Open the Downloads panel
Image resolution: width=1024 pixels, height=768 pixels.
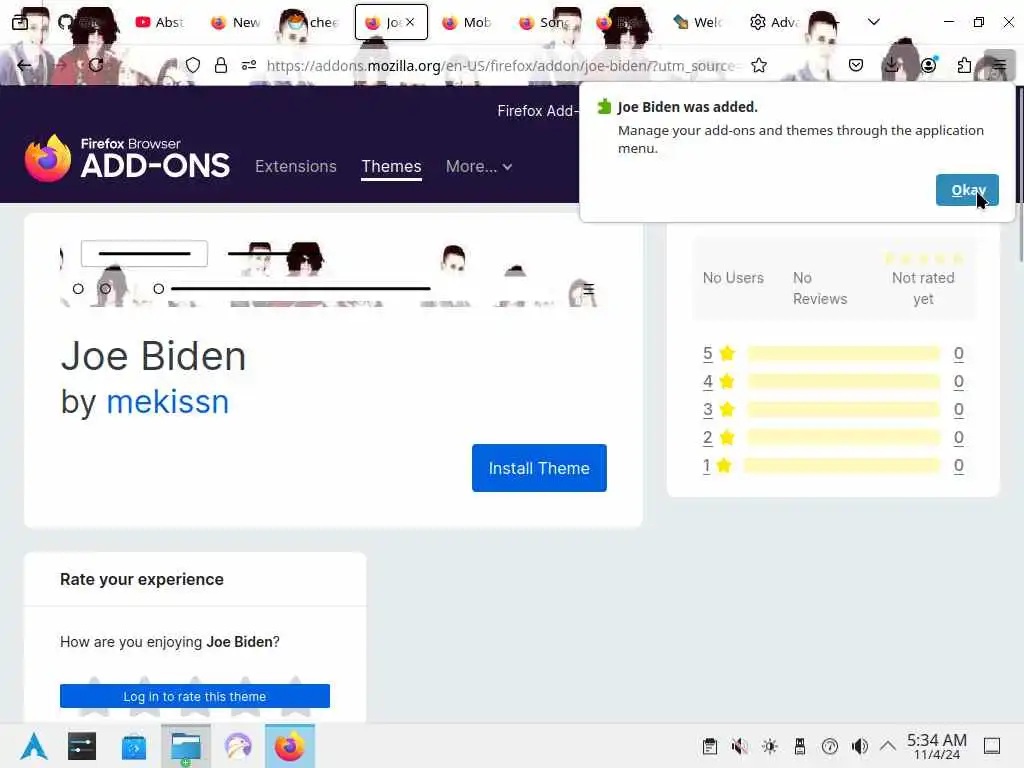pos(891,65)
